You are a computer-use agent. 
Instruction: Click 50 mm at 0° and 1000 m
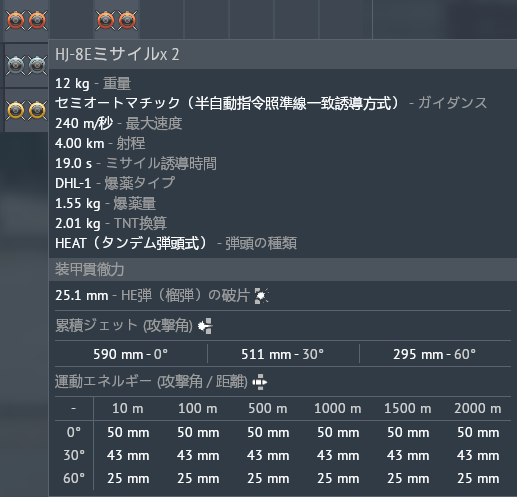pyautogui.click(x=338, y=433)
